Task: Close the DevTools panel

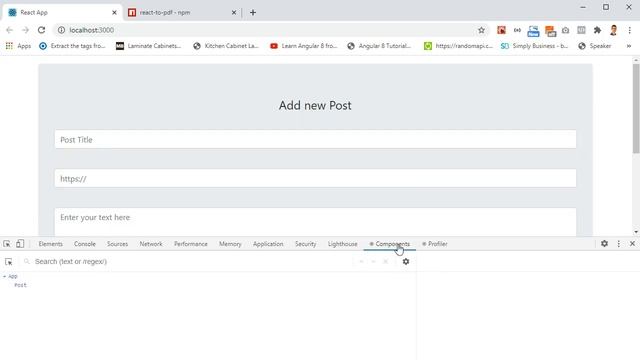Action: (x=632, y=244)
